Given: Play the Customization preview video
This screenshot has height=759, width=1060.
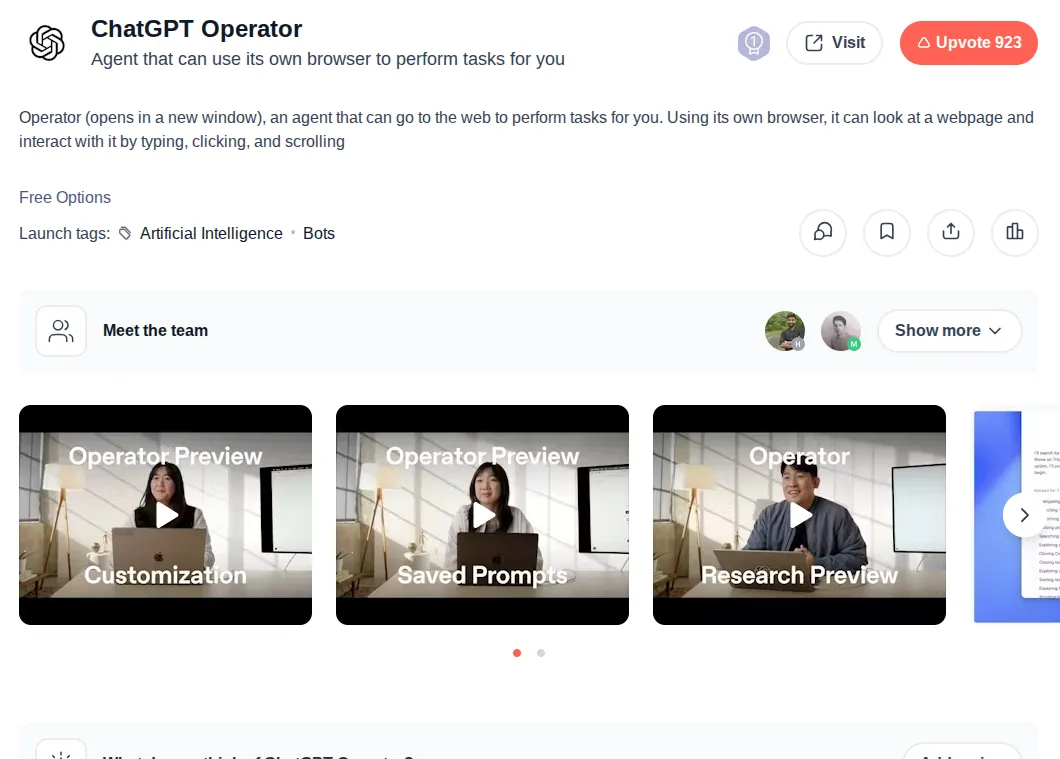Looking at the screenshot, I should [x=165, y=515].
